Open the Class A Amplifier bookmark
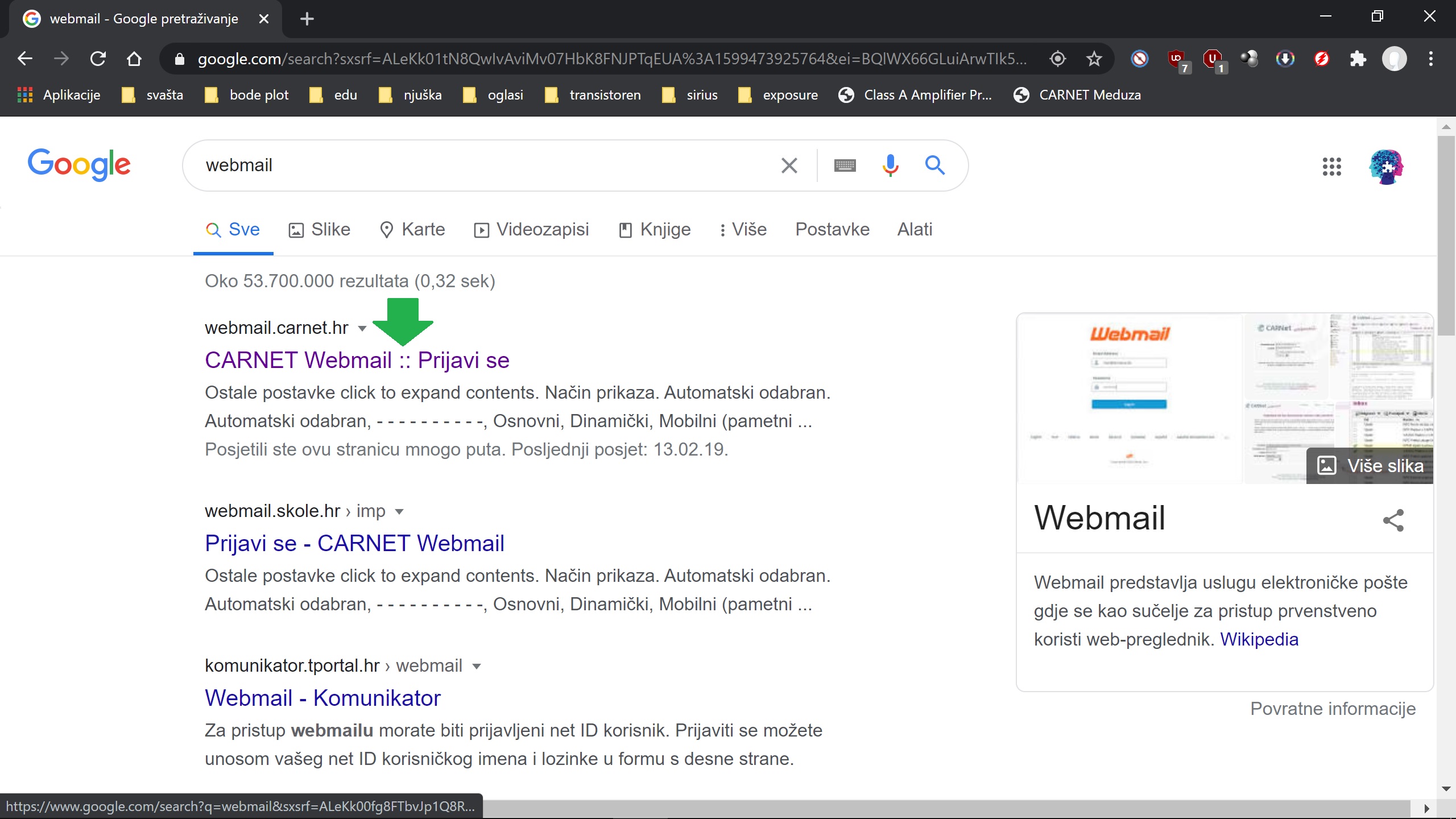1456x819 pixels. (915, 95)
